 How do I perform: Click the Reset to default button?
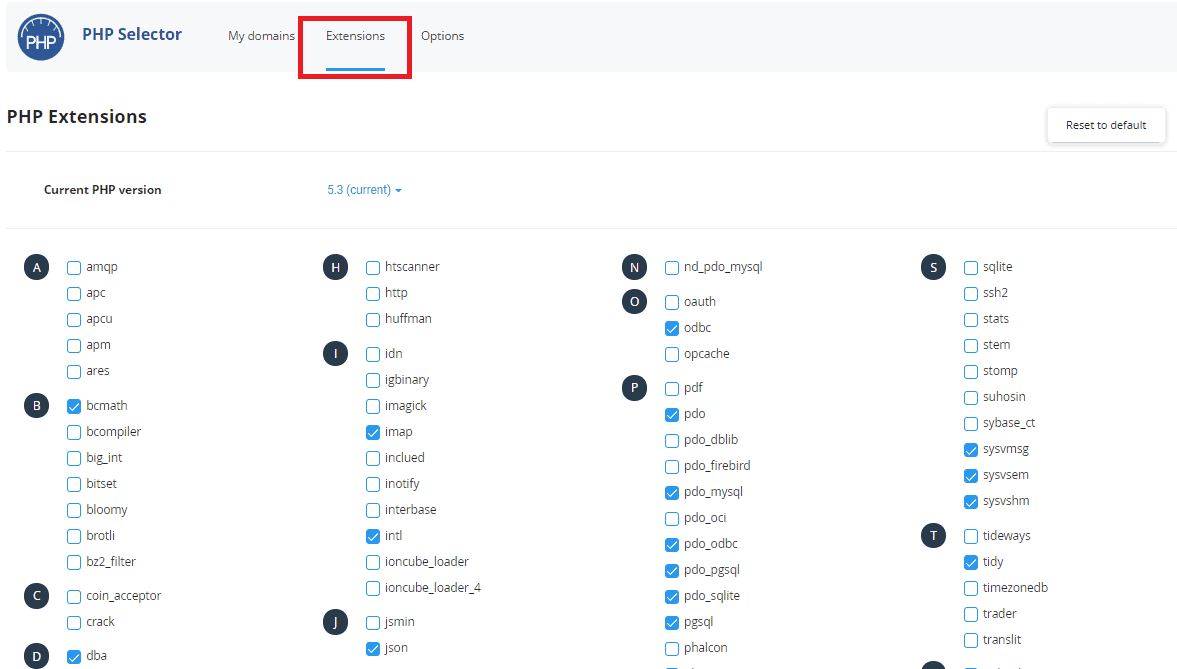1106,125
